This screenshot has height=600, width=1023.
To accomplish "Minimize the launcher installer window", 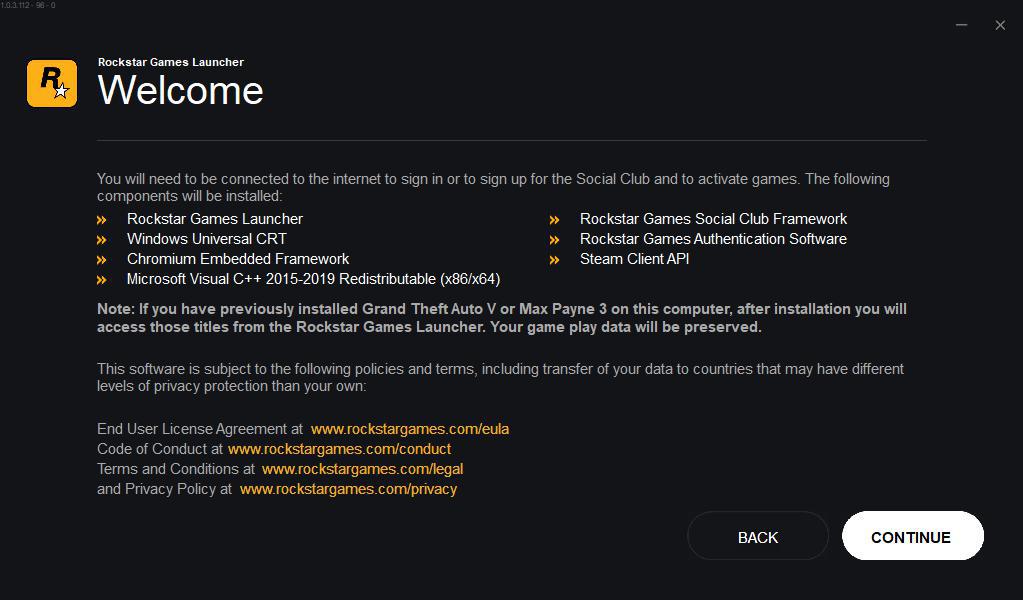I will coord(961,25).
